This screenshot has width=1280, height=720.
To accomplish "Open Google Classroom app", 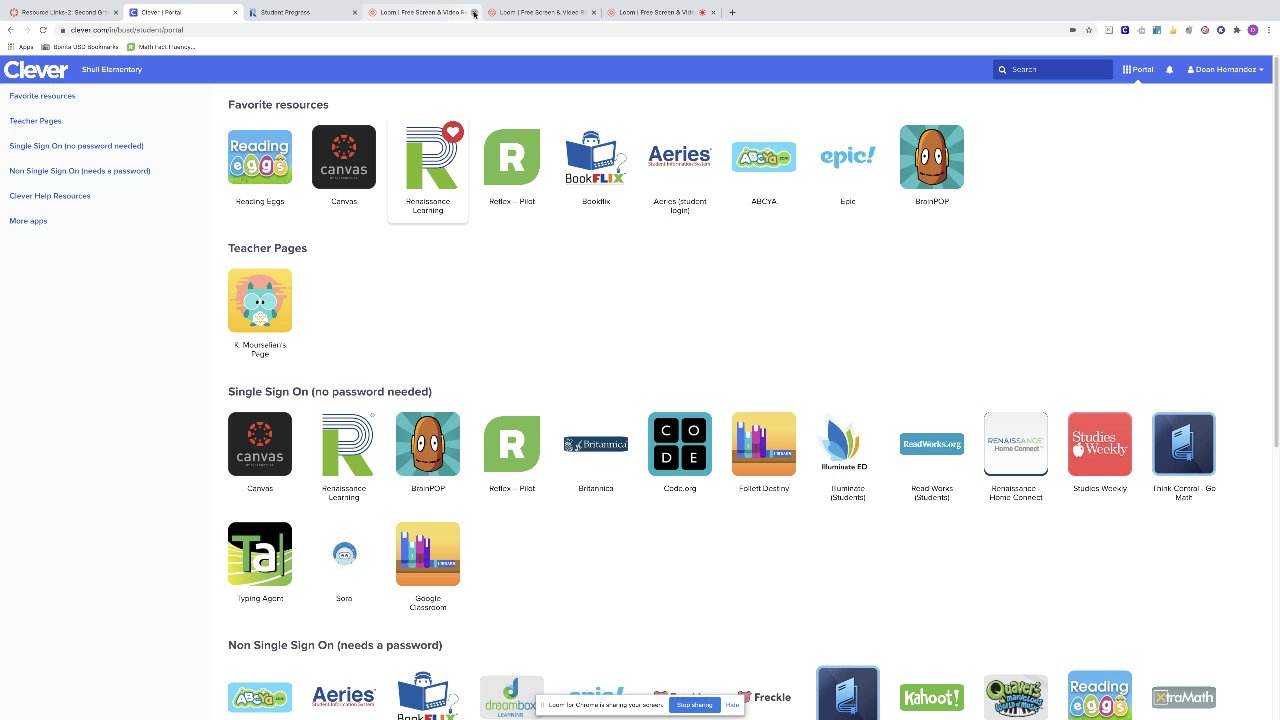I will point(428,554).
